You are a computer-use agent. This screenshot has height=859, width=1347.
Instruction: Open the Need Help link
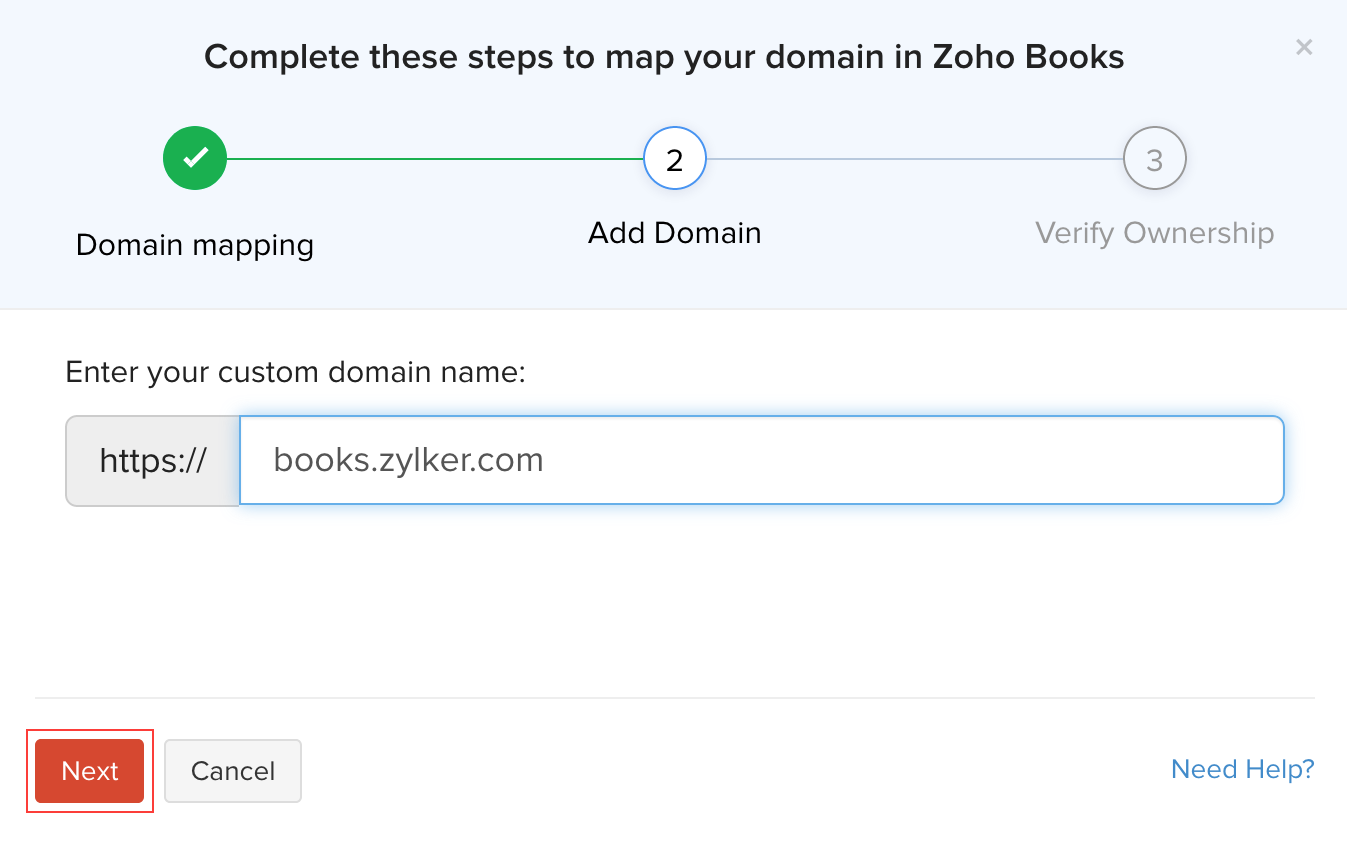1242,769
